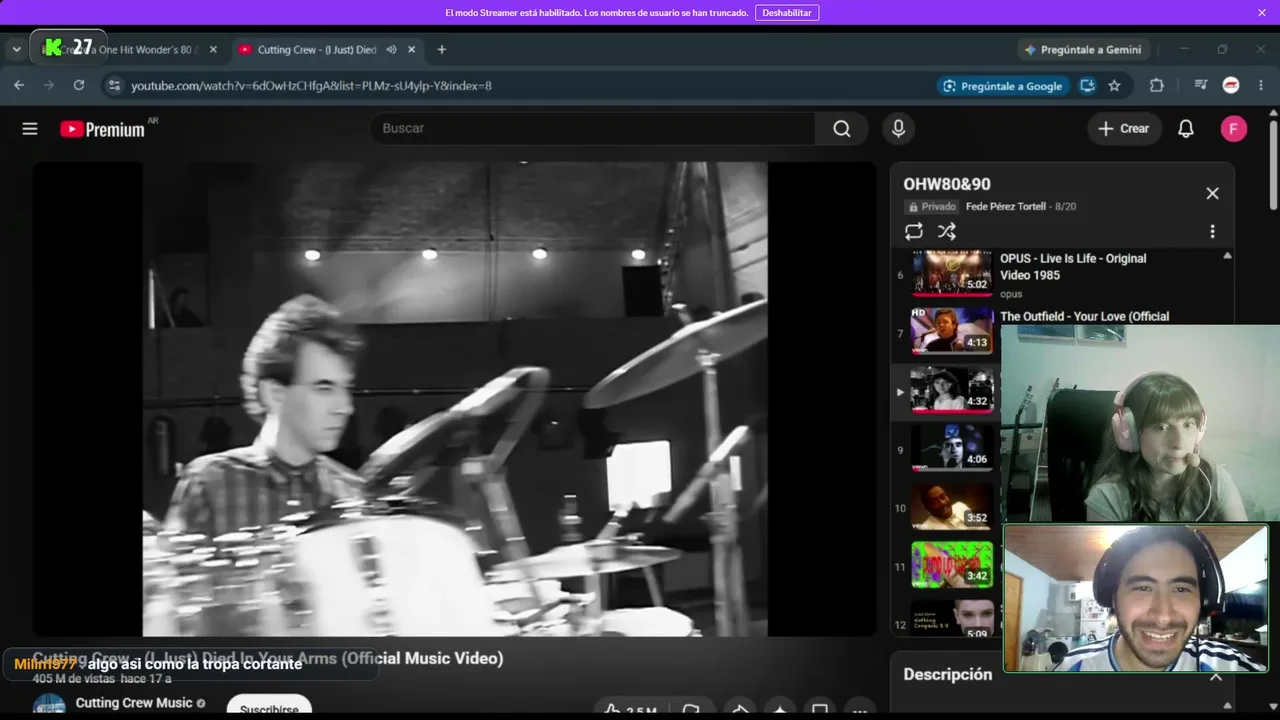Open the YouTube guide hamburger menu
The width and height of the screenshot is (1280, 720).
click(30, 129)
